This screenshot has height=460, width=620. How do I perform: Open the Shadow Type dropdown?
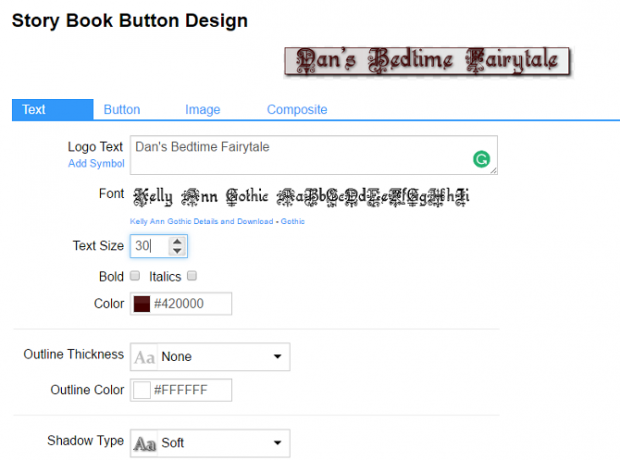point(210,443)
